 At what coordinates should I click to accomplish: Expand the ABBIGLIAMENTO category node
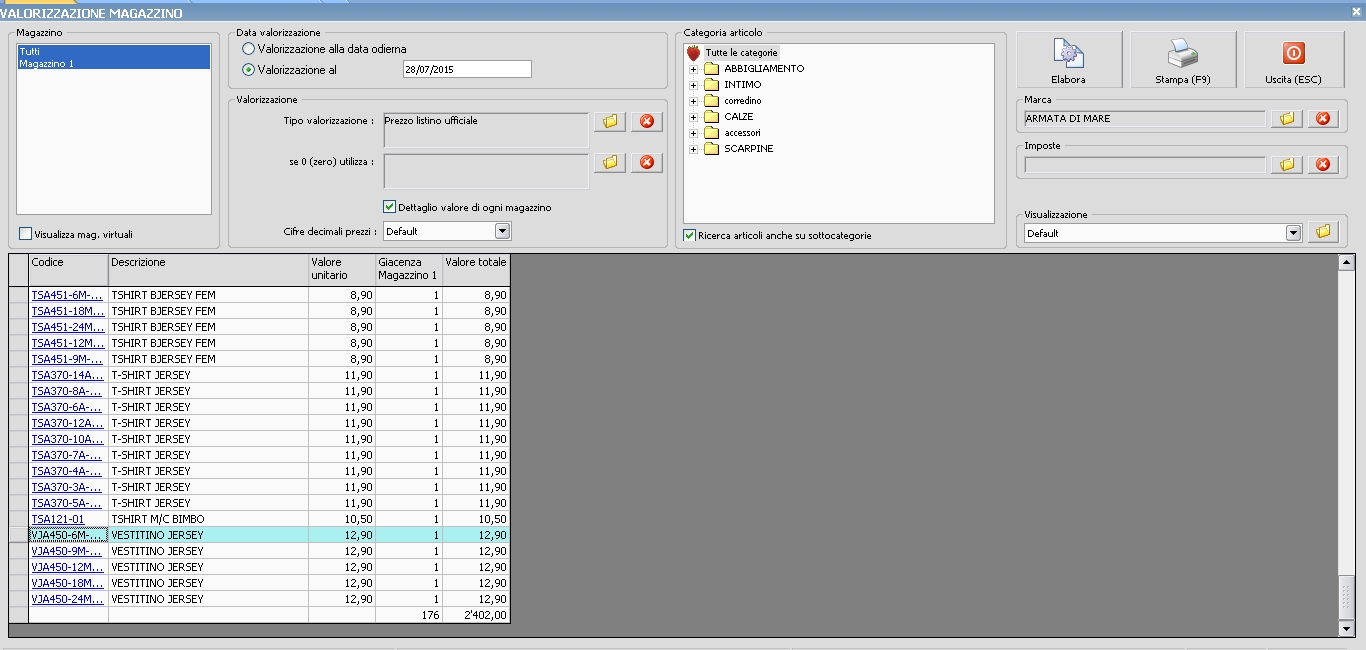click(693, 69)
